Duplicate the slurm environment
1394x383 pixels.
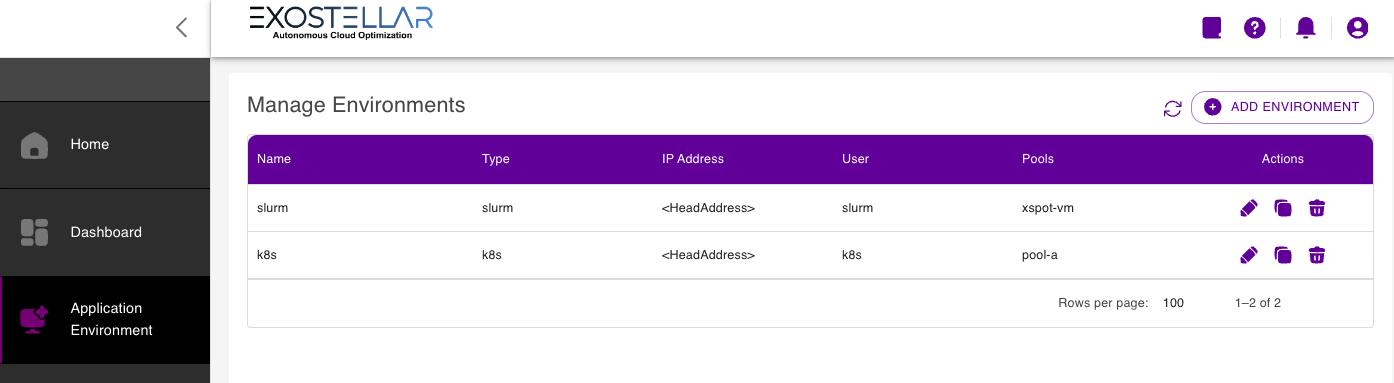tap(1283, 208)
